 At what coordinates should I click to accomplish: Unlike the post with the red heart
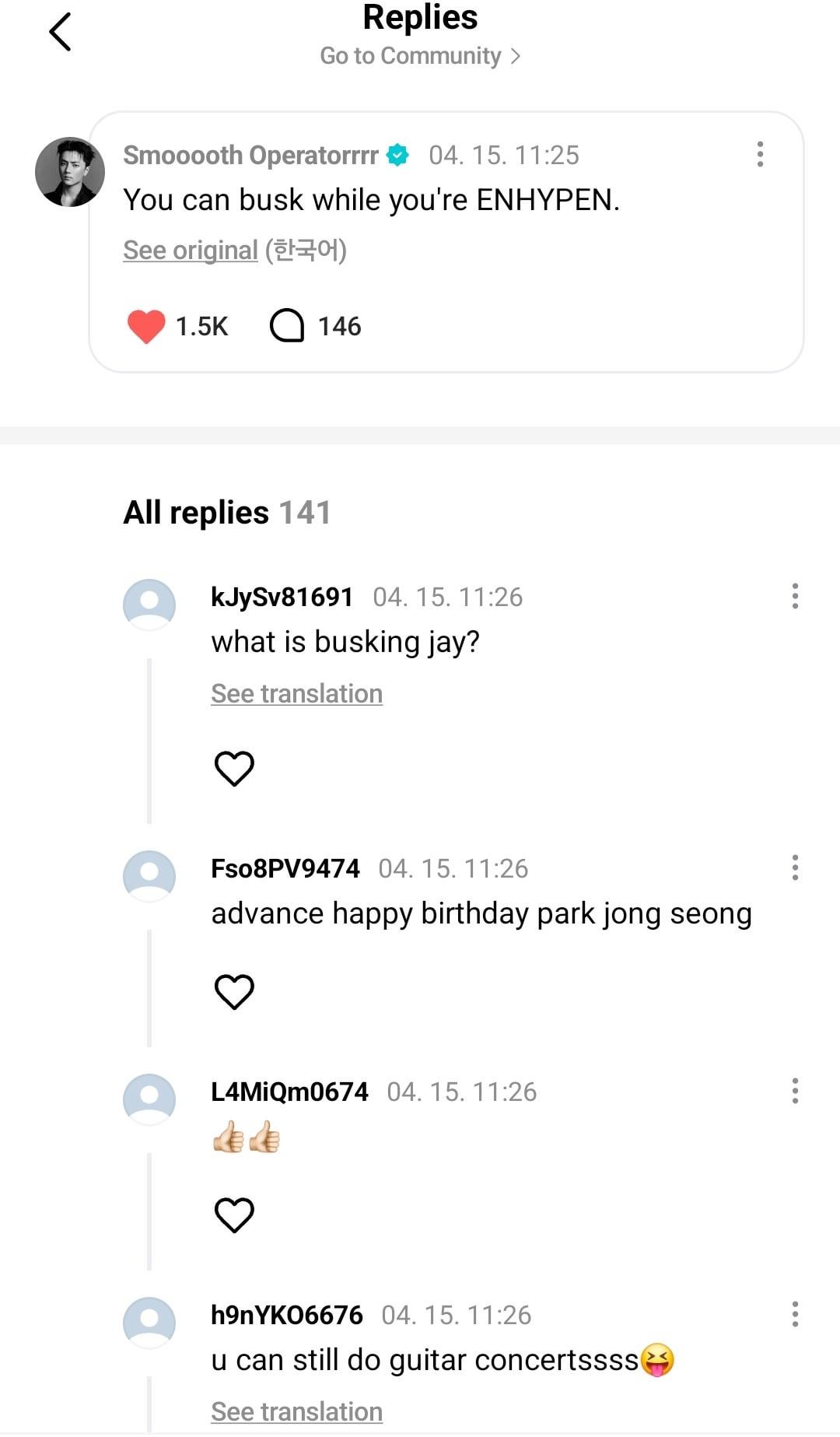(146, 326)
